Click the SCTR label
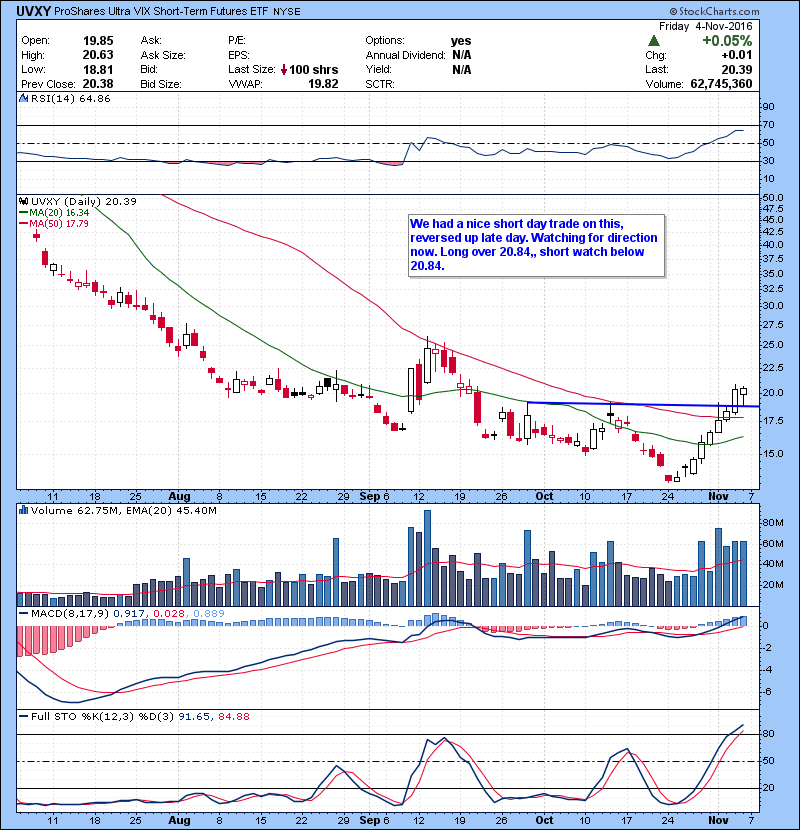The image size is (800, 830). 380,84
